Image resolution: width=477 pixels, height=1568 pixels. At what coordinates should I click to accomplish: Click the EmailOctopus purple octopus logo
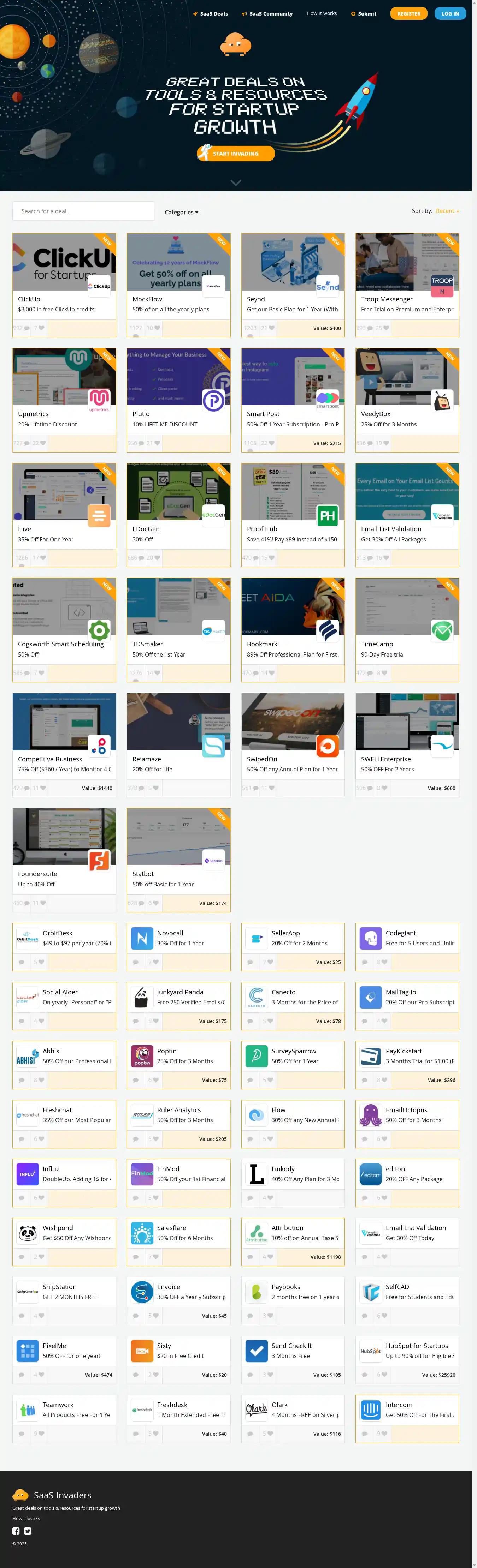point(370,1115)
